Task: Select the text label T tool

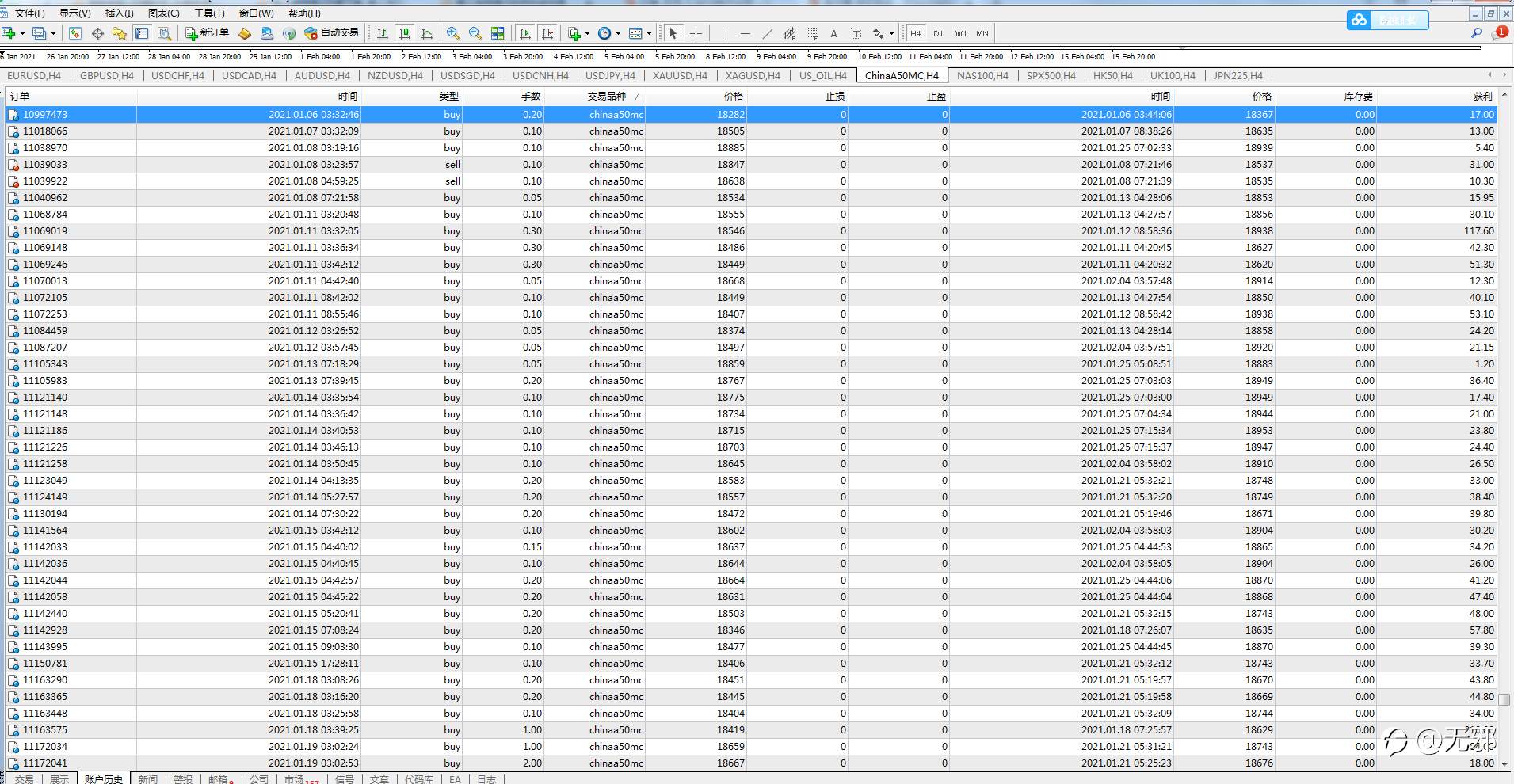Action: [856, 33]
